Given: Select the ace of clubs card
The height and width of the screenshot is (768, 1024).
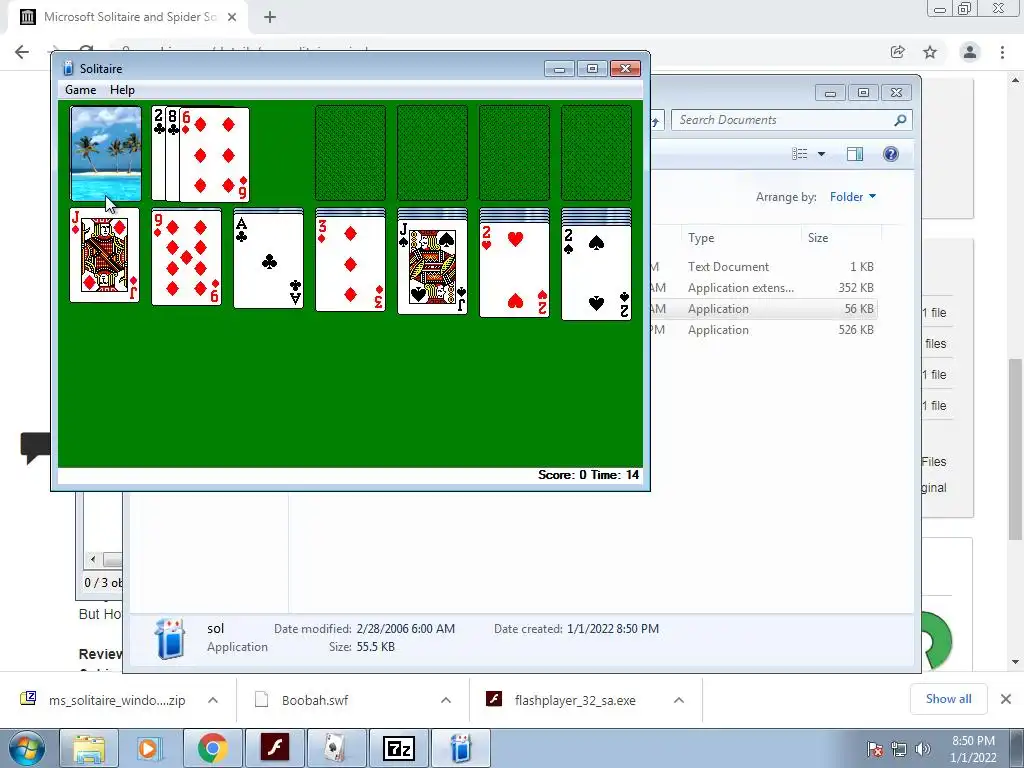Looking at the screenshot, I should coord(268,262).
